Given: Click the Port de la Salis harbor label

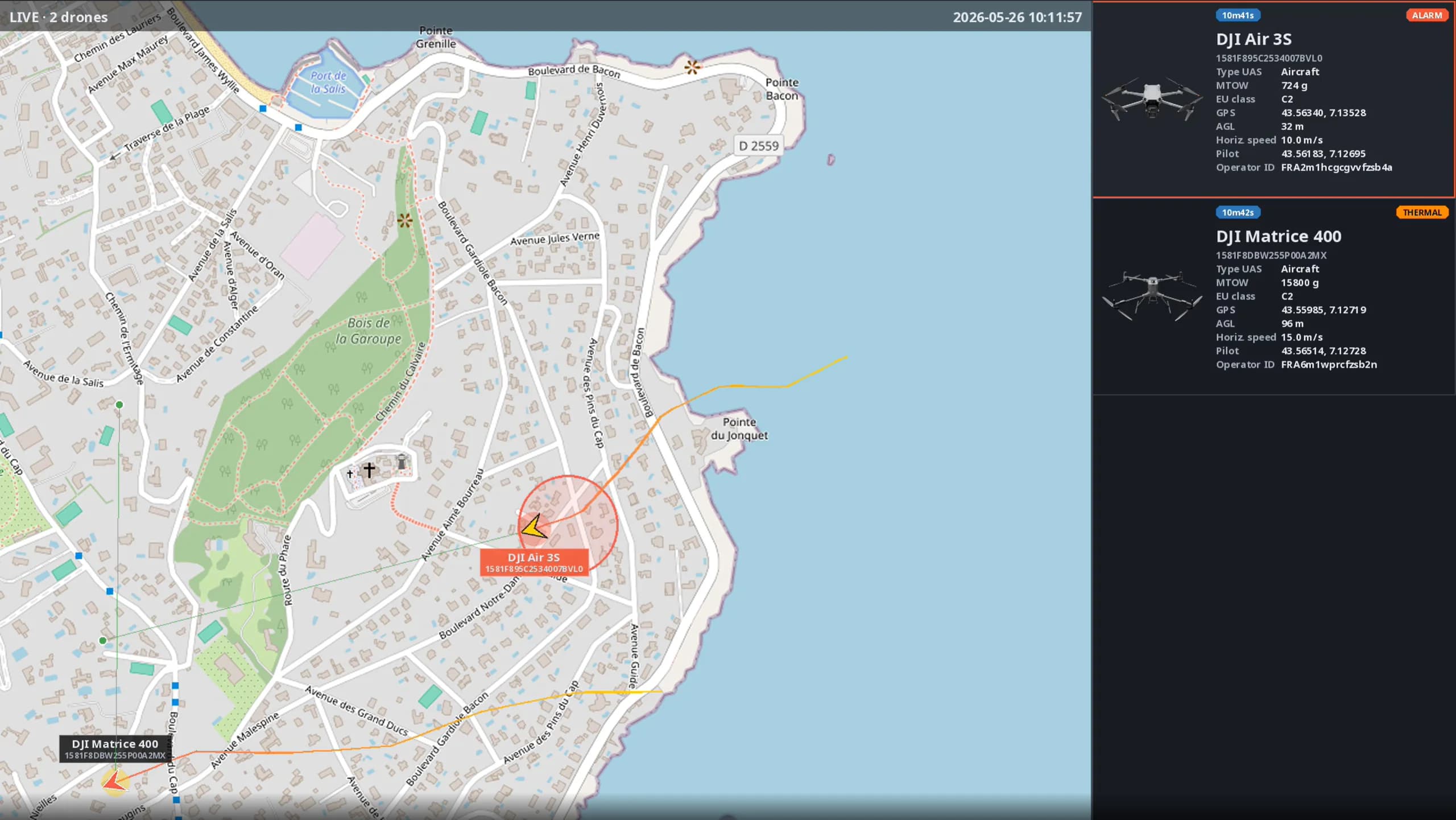Looking at the screenshot, I should tap(328, 82).
